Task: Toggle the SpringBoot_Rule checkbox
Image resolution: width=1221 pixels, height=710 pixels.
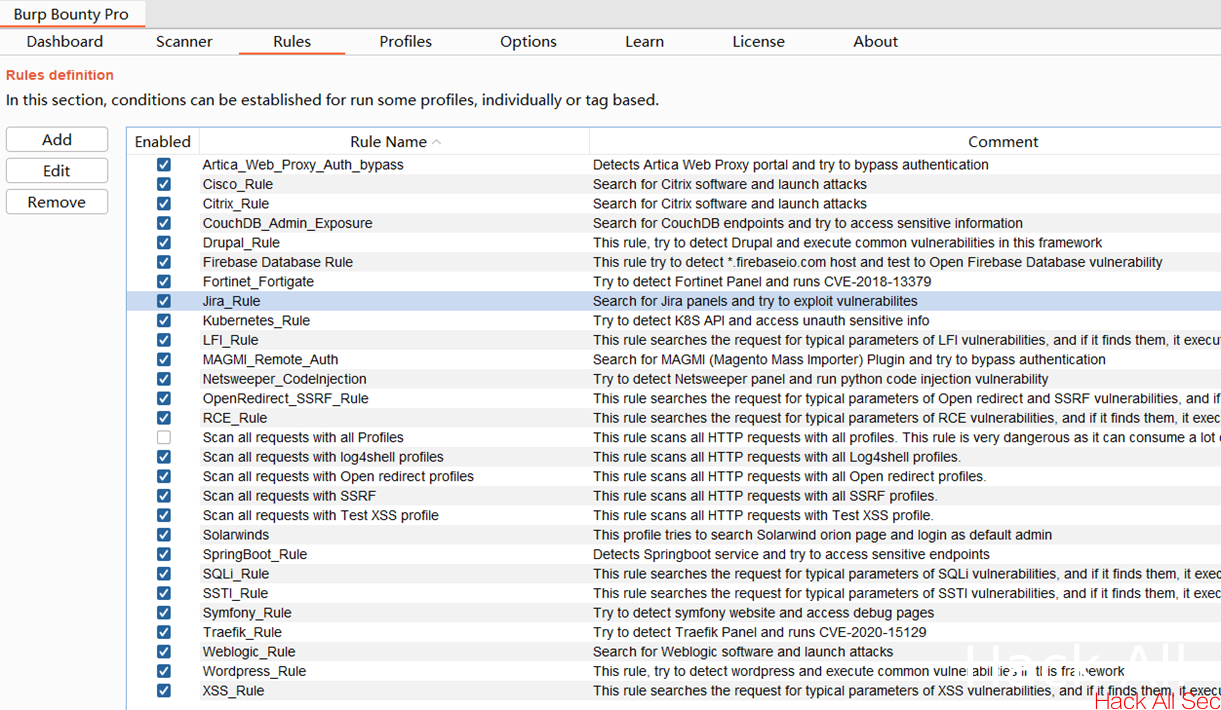Action: click(x=164, y=555)
